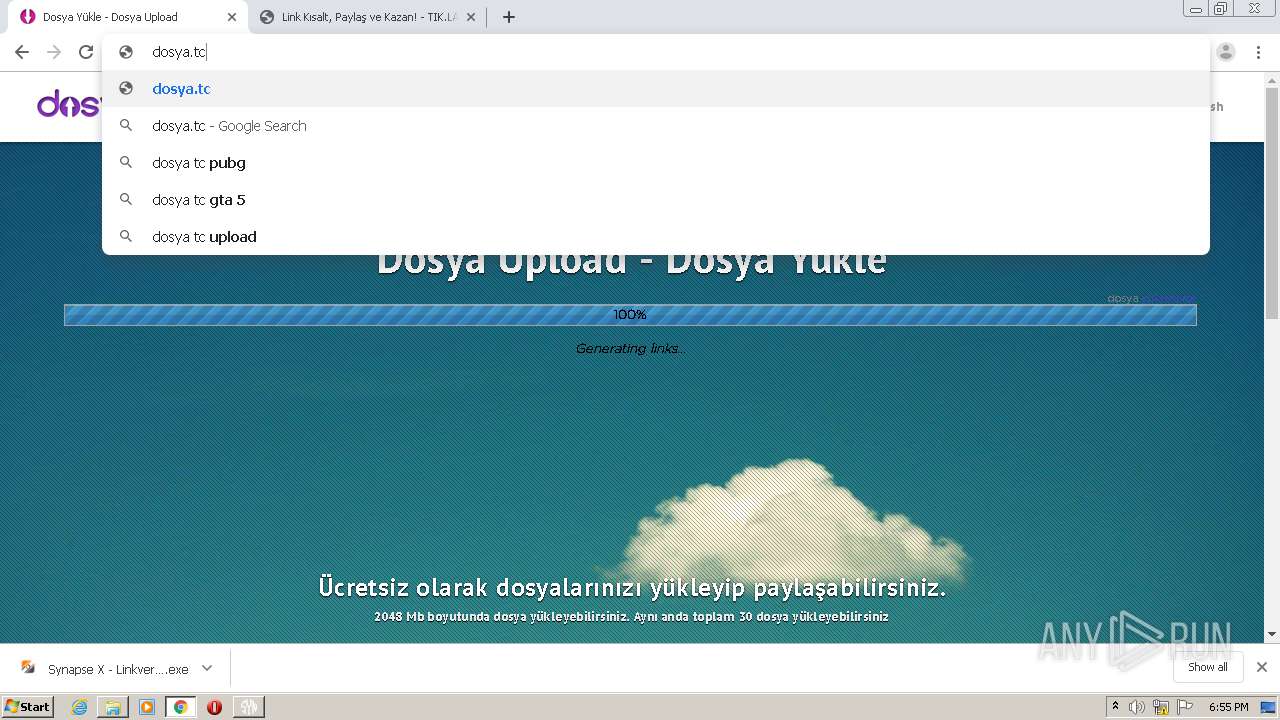Pick the dosya tc upload suggestion
1280x720 pixels.
[x=656, y=237]
